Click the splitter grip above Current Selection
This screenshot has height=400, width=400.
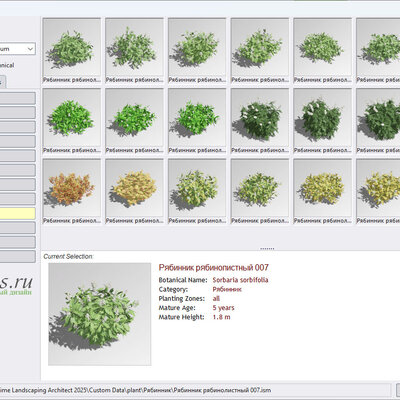tap(267, 248)
